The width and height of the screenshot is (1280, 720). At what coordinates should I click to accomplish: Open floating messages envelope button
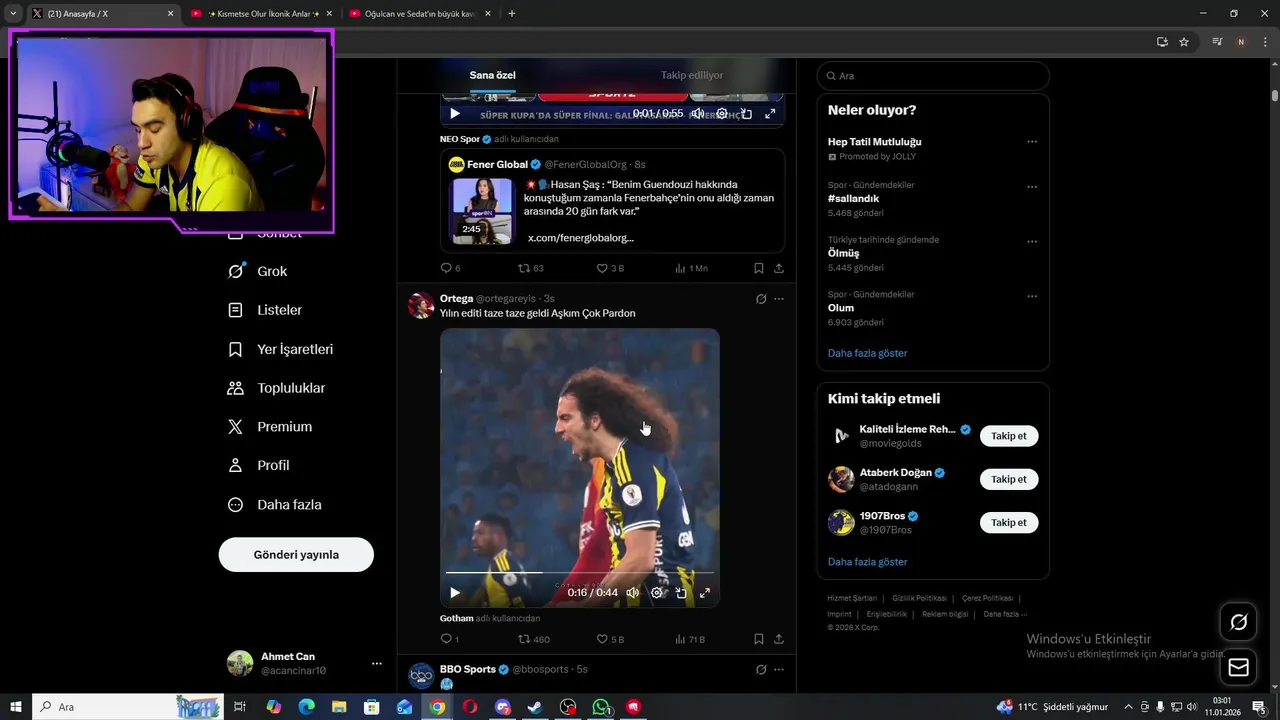[1238, 667]
